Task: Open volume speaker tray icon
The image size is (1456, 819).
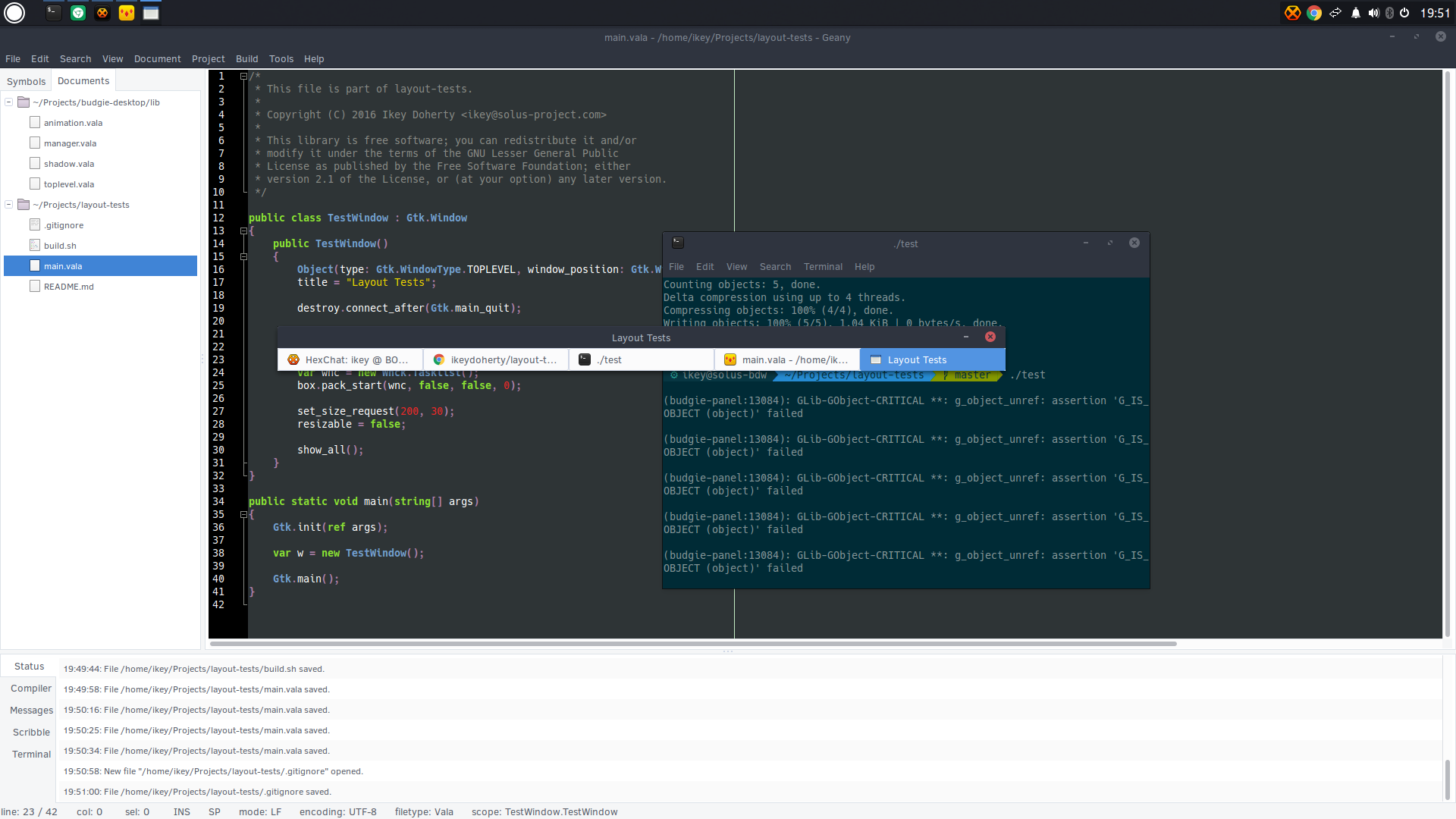Action: [1373, 13]
